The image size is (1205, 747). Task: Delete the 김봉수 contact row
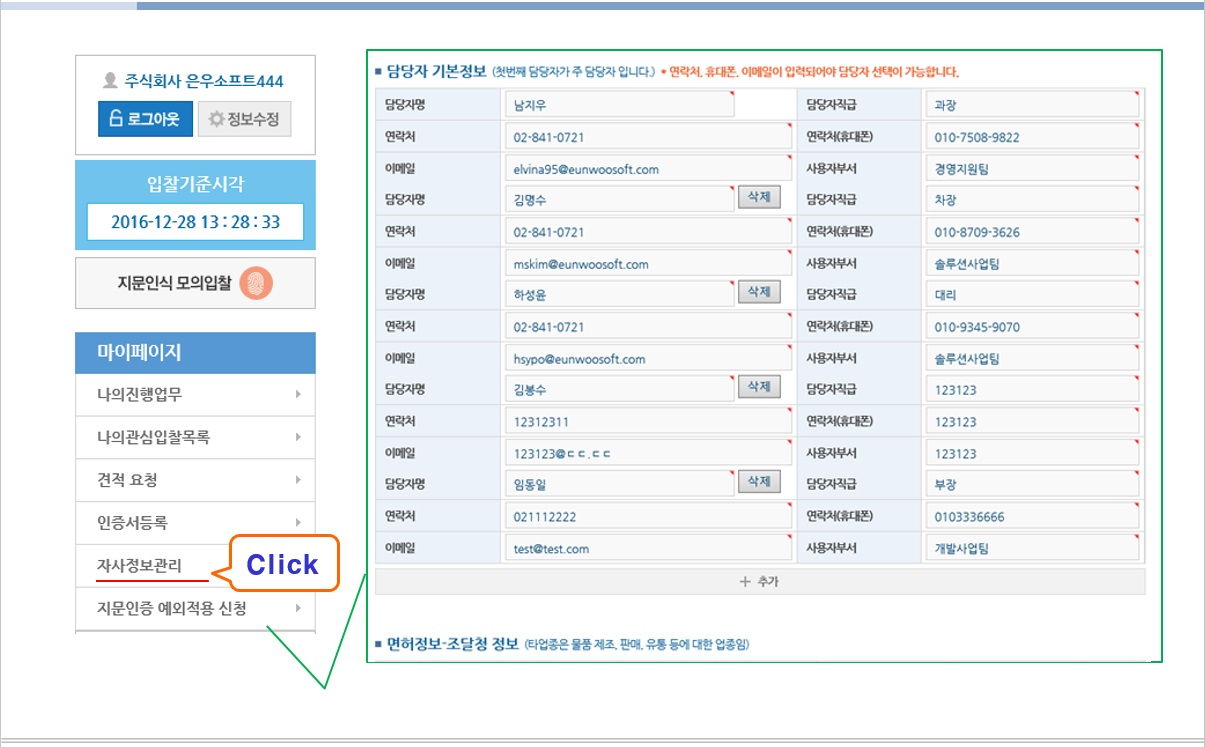[x=759, y=387]
